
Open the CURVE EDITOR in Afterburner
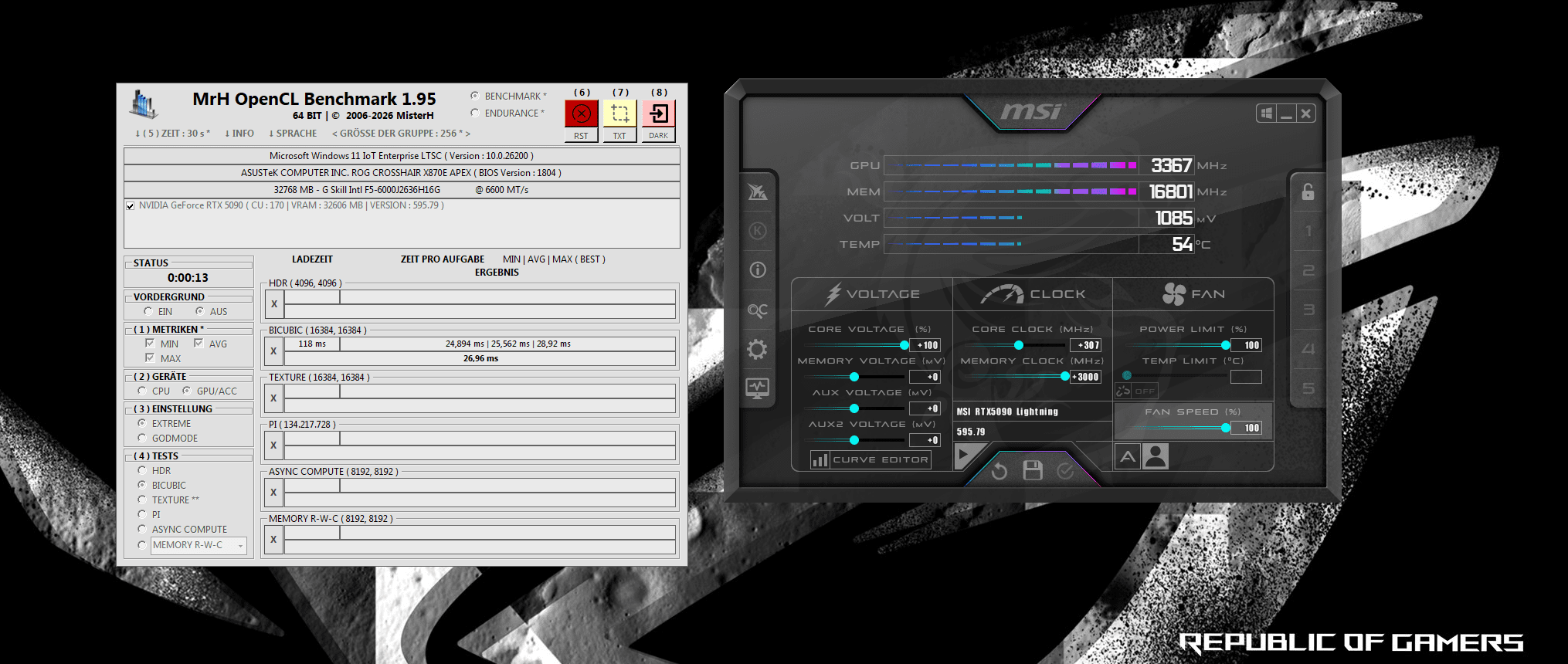coord(871,459)
